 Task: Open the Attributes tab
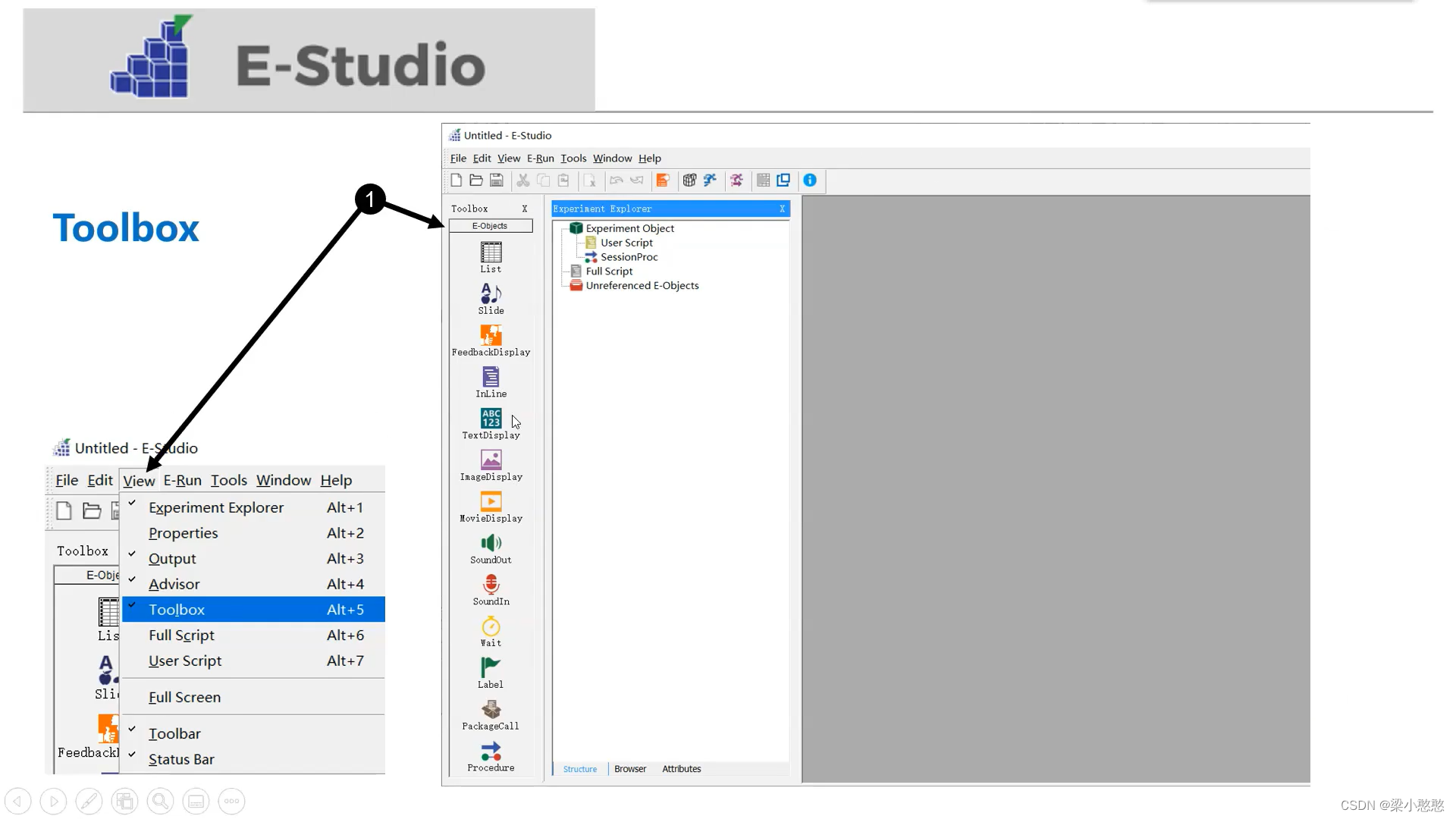click(x=681, y=769)
